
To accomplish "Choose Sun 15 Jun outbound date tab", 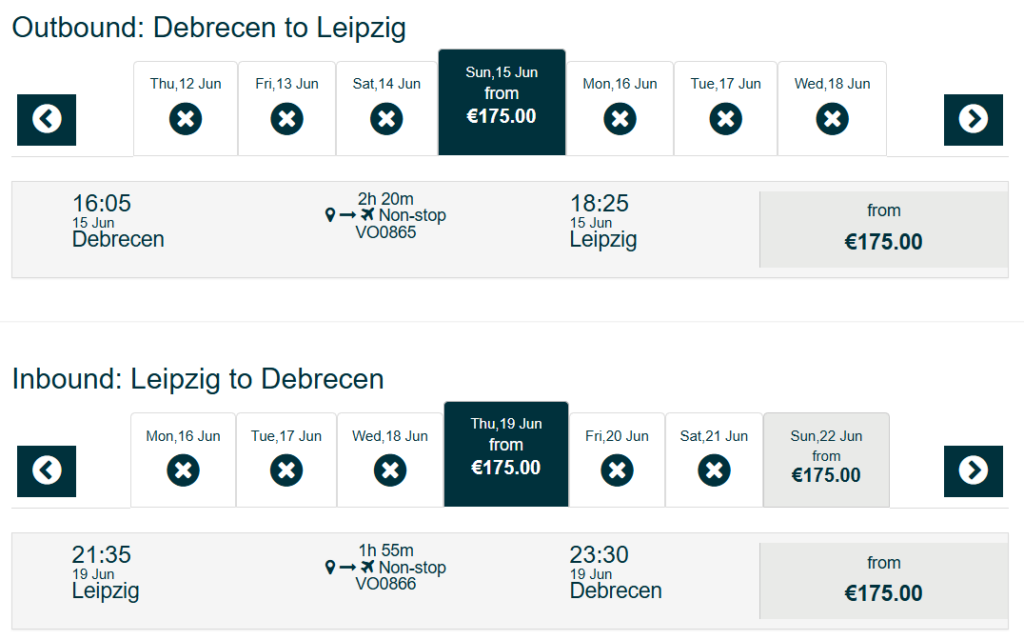I will 501,102.
